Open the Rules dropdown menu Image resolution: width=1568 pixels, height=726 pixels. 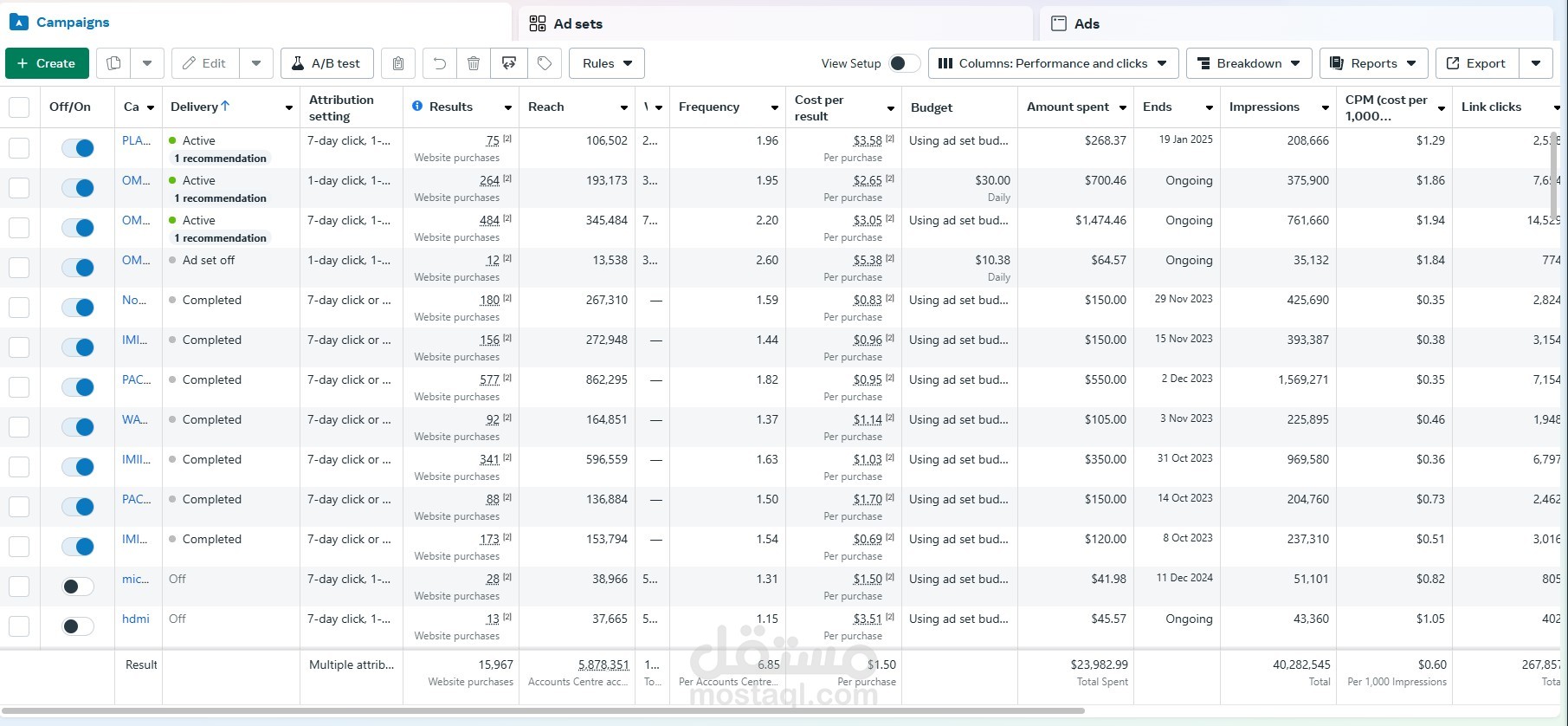click(x=607, y=63)
